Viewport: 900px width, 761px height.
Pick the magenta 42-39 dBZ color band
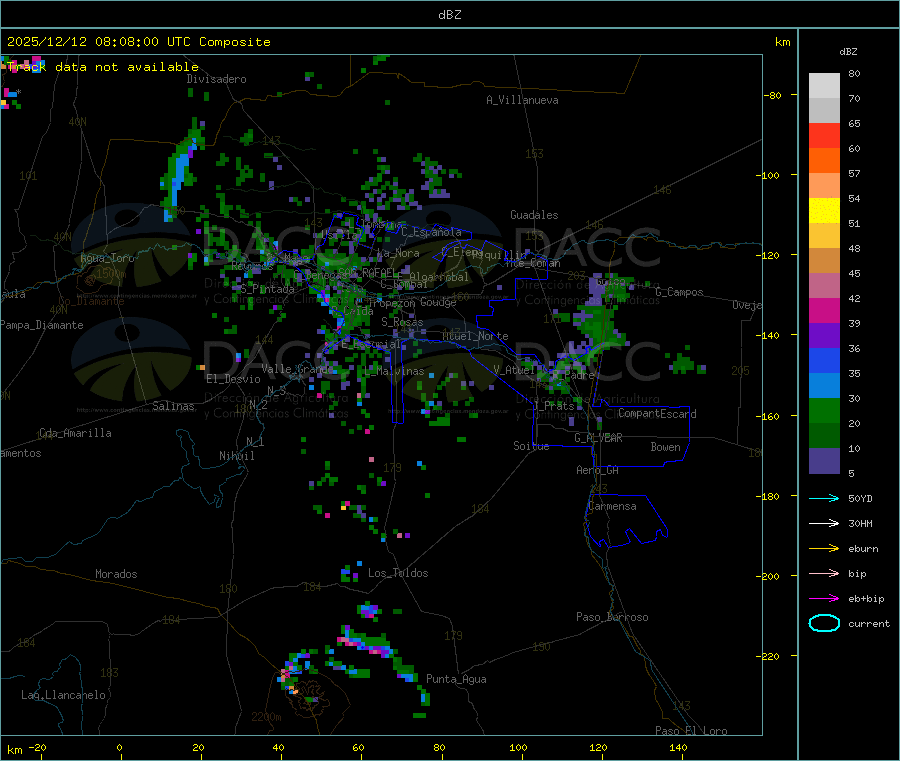point(824,310)
